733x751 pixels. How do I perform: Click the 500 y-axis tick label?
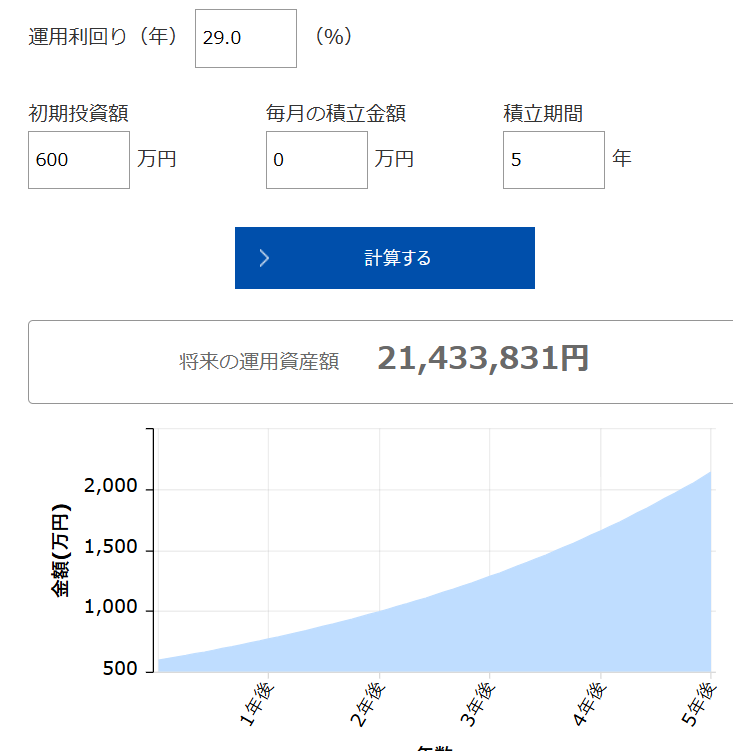[120, 669]
